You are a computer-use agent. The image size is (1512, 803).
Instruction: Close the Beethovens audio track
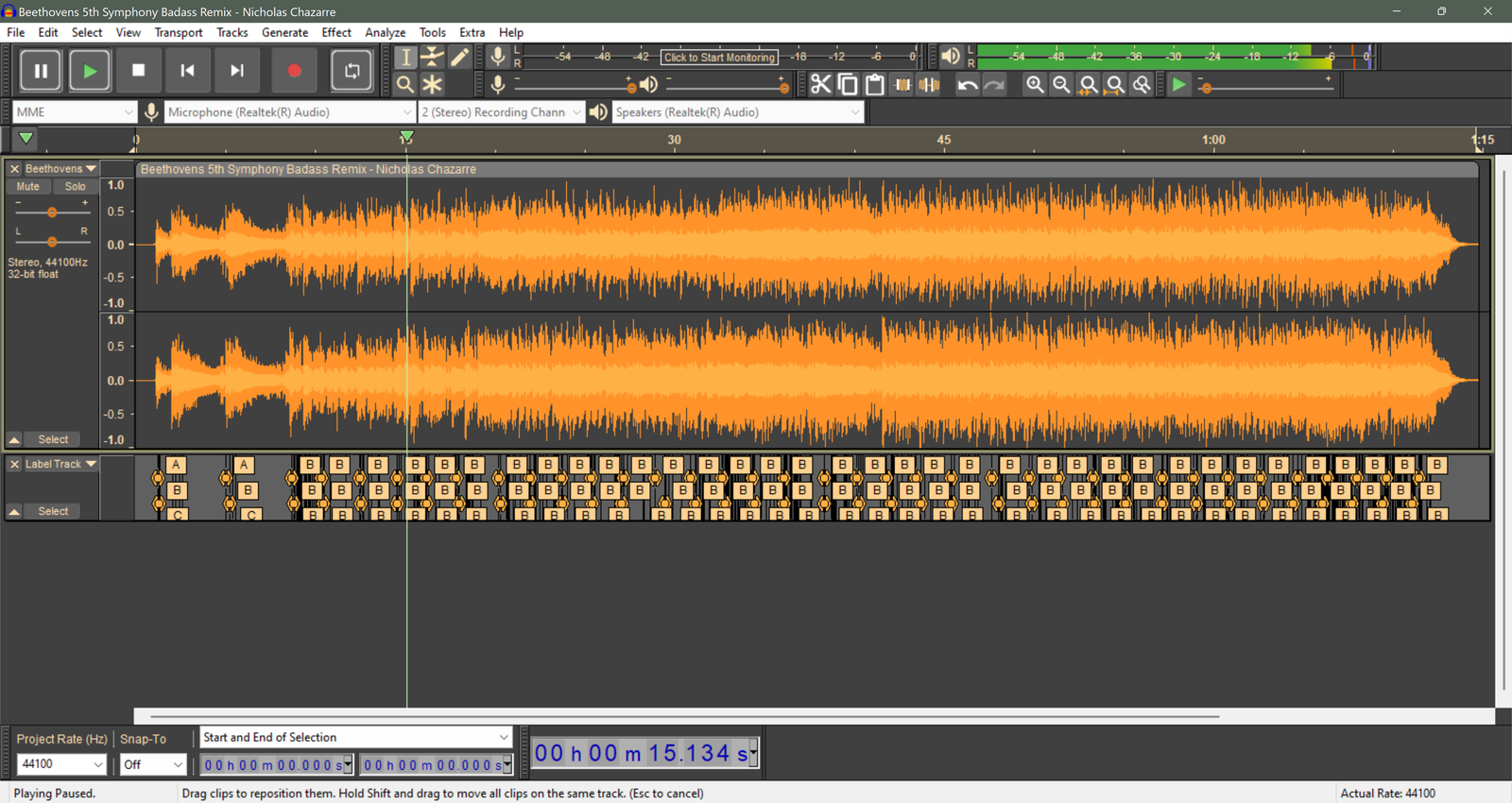pyautogui.click(x=14, y=169)
